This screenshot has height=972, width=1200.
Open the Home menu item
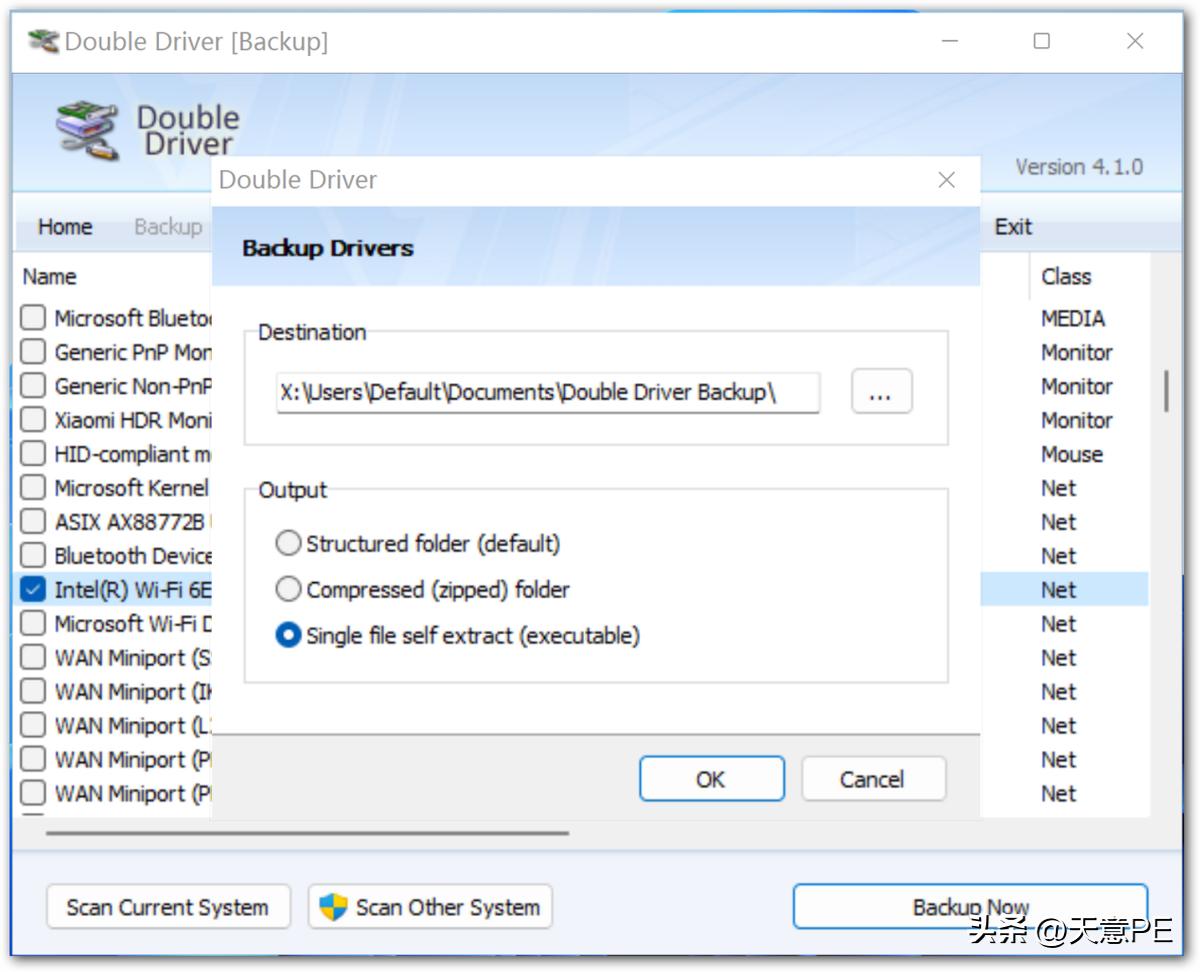[x=65, y=227]
